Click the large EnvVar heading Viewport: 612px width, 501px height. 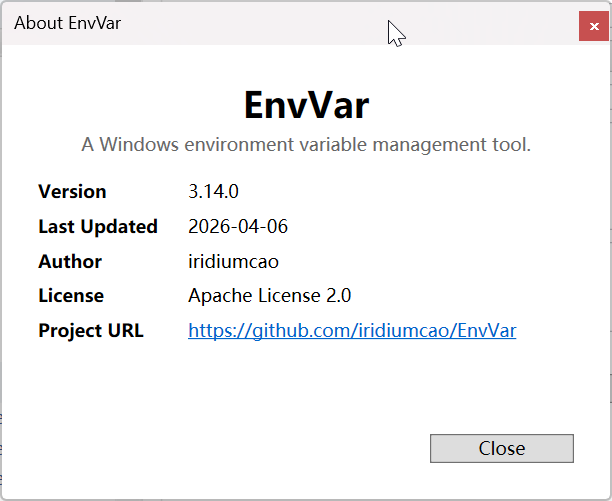tap(306, 105)
